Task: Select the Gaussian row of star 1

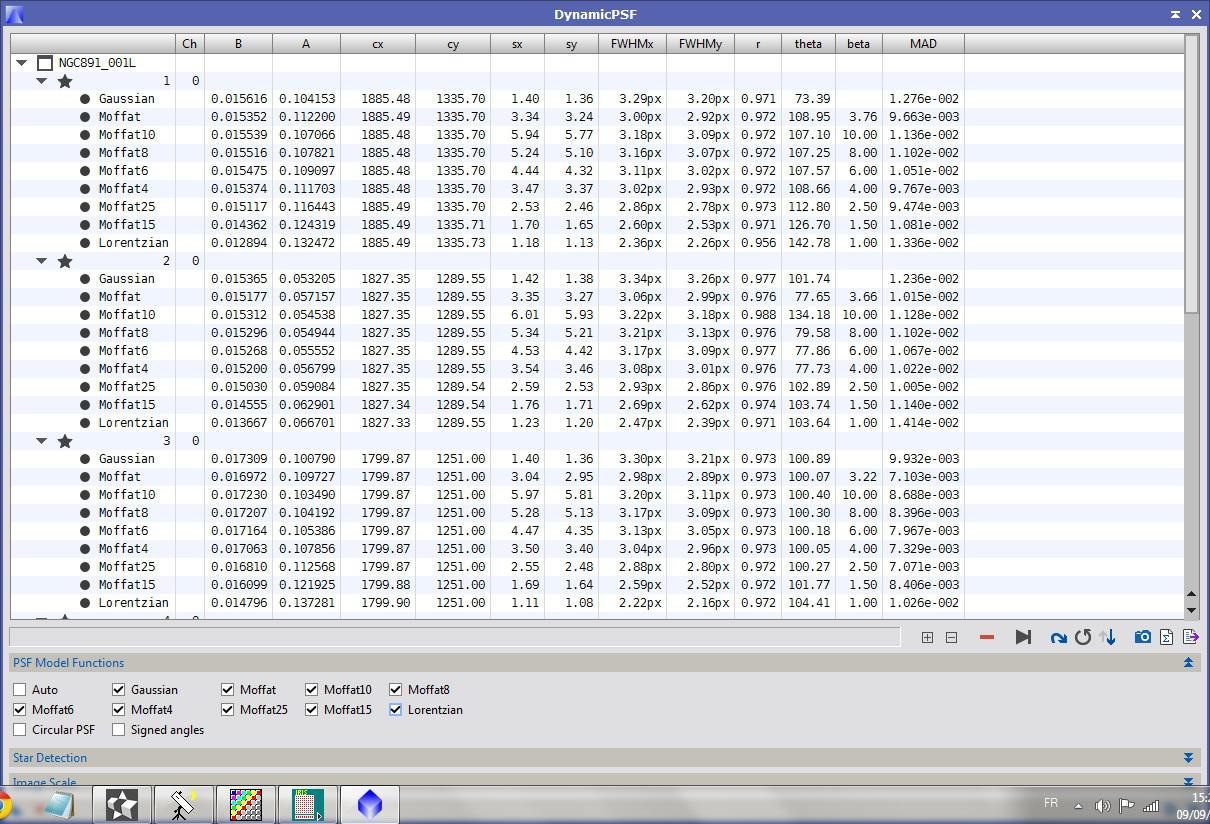Action: coord(597,99)
